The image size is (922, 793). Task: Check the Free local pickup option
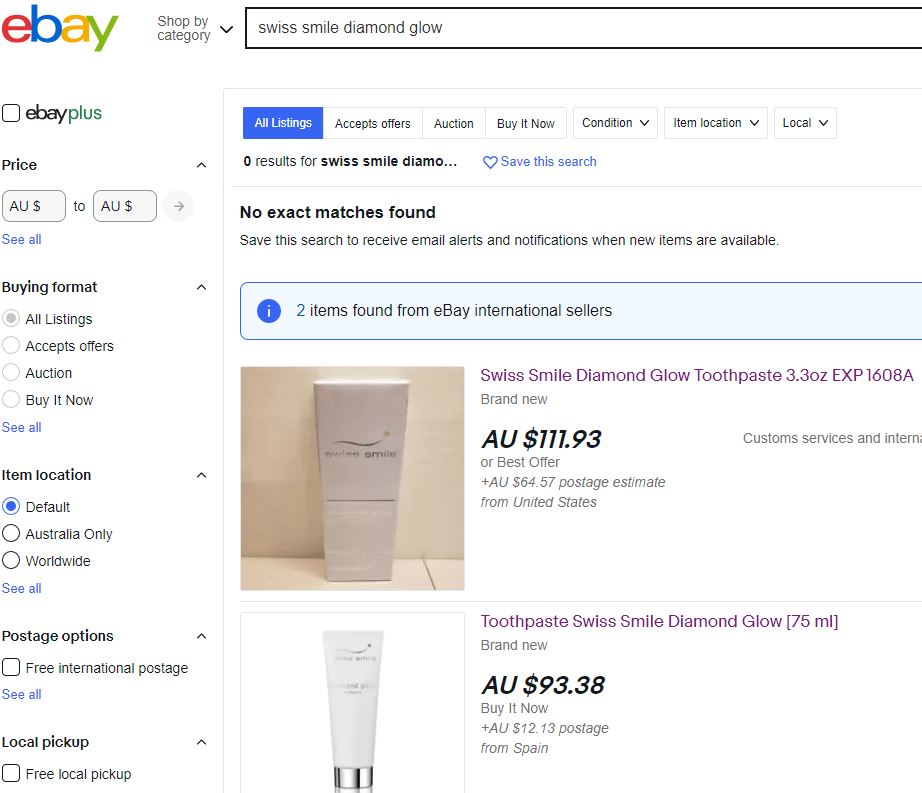[11, 773]
